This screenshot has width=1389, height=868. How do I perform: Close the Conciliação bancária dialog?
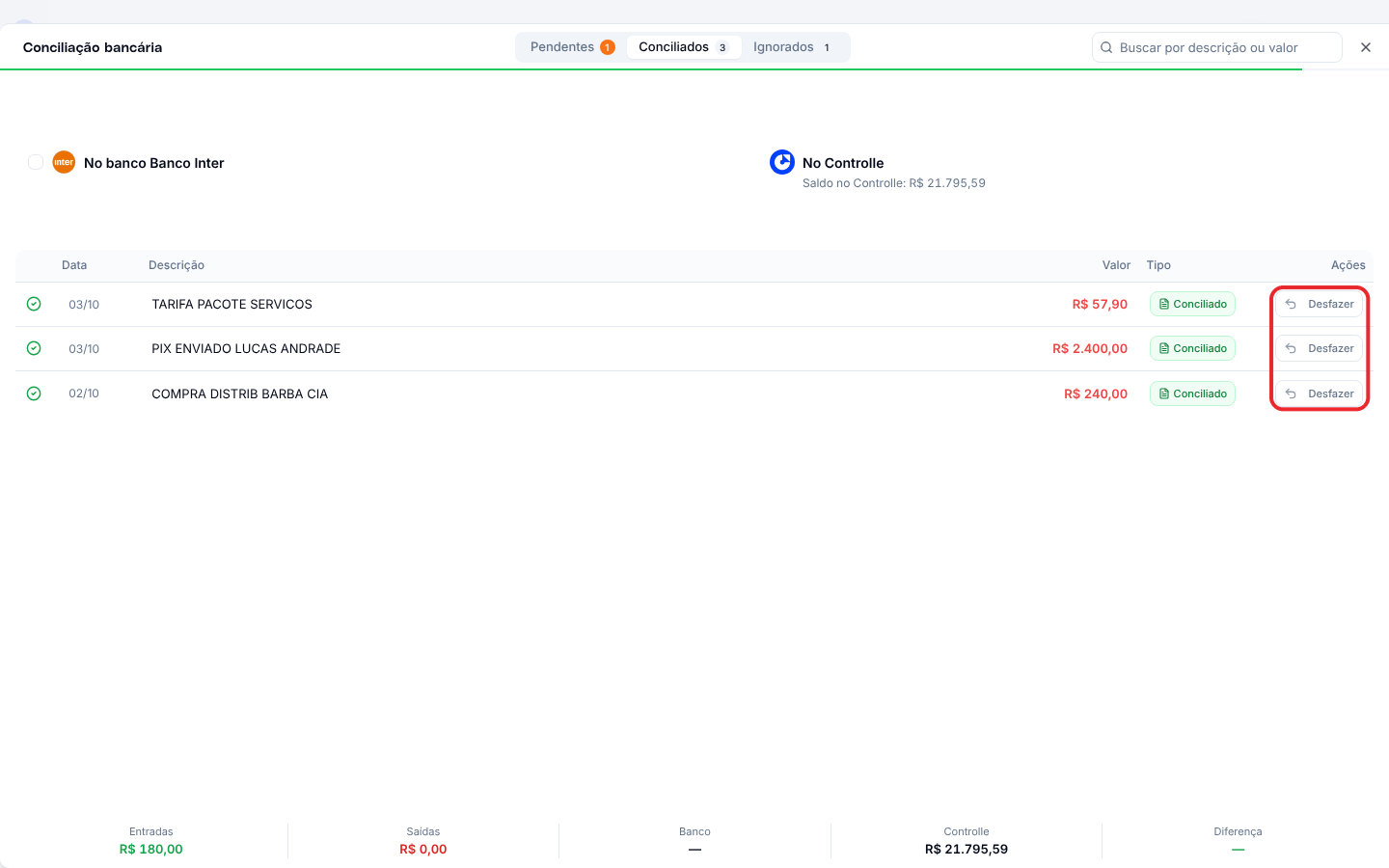tap(1366, 47)
